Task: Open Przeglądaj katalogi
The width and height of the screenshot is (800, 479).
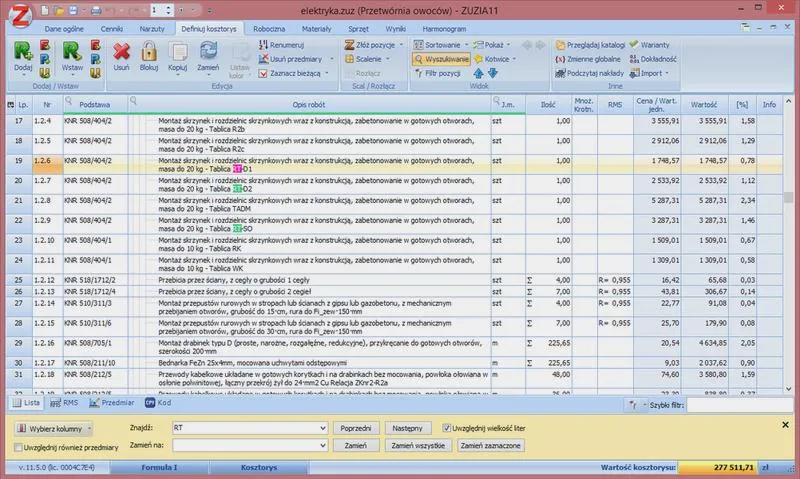Action: pyautogui.click(x=590, y=45)
